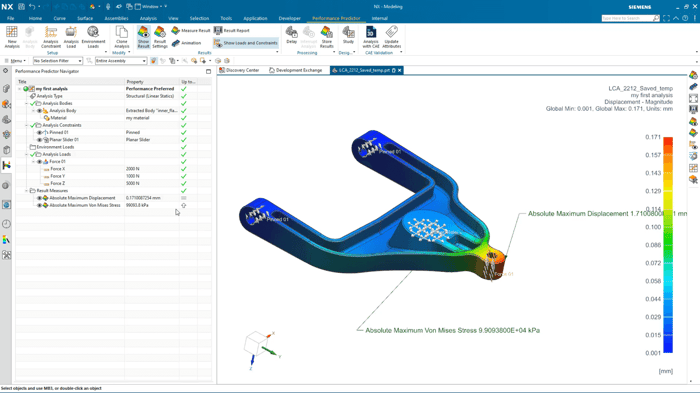The height and width of the screenshot is (393, 700).
Task: Open the Discovery Center tab
Action: click(239, 71)
